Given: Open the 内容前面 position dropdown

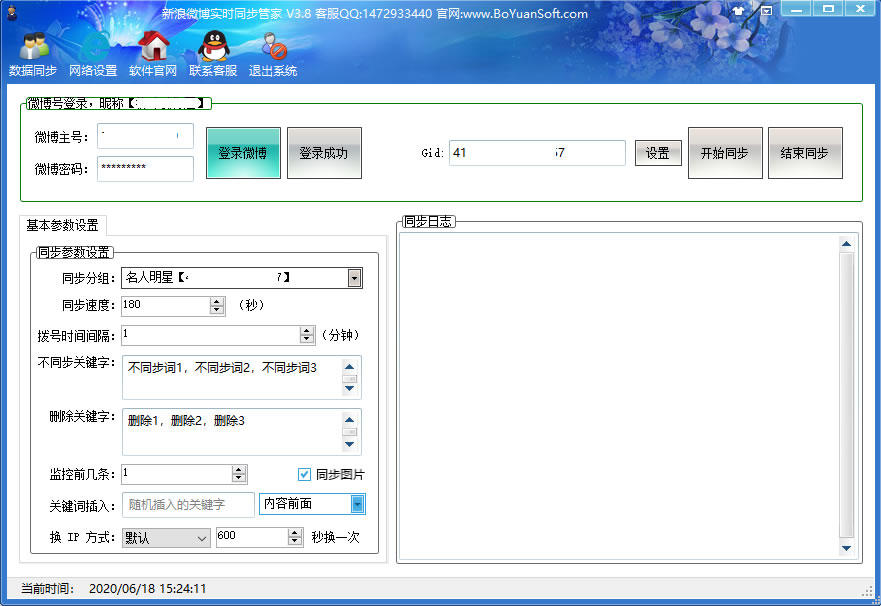Looking at the screenshot, I should pos(357,504).
